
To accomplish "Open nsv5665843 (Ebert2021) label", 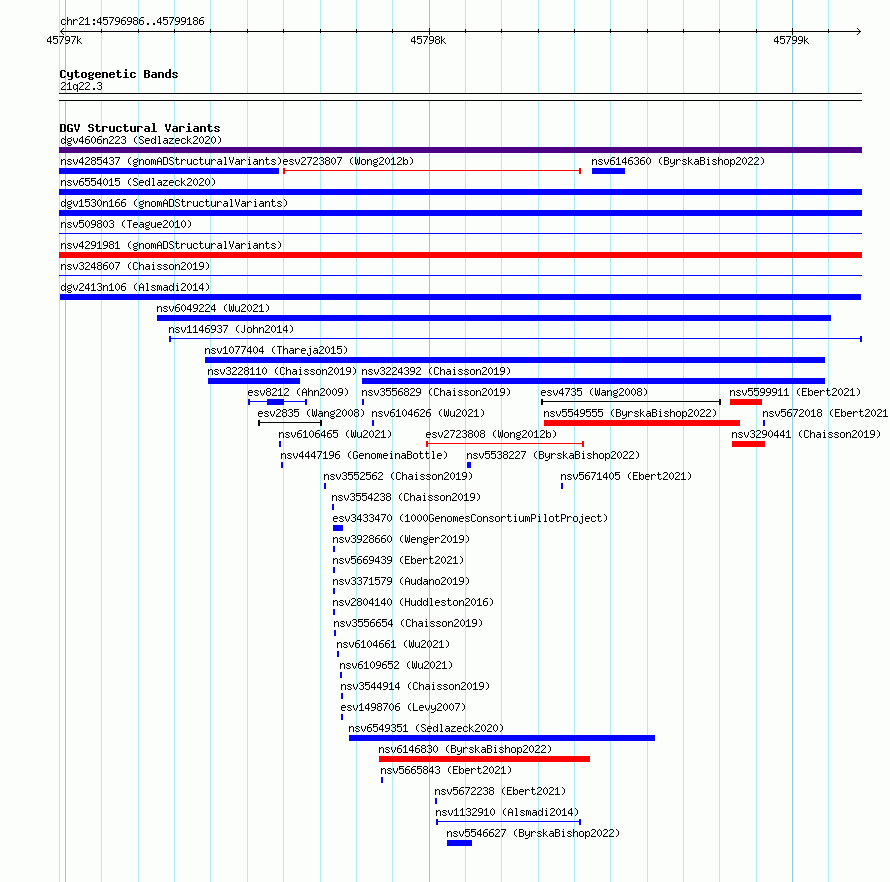I will (446, 770).
